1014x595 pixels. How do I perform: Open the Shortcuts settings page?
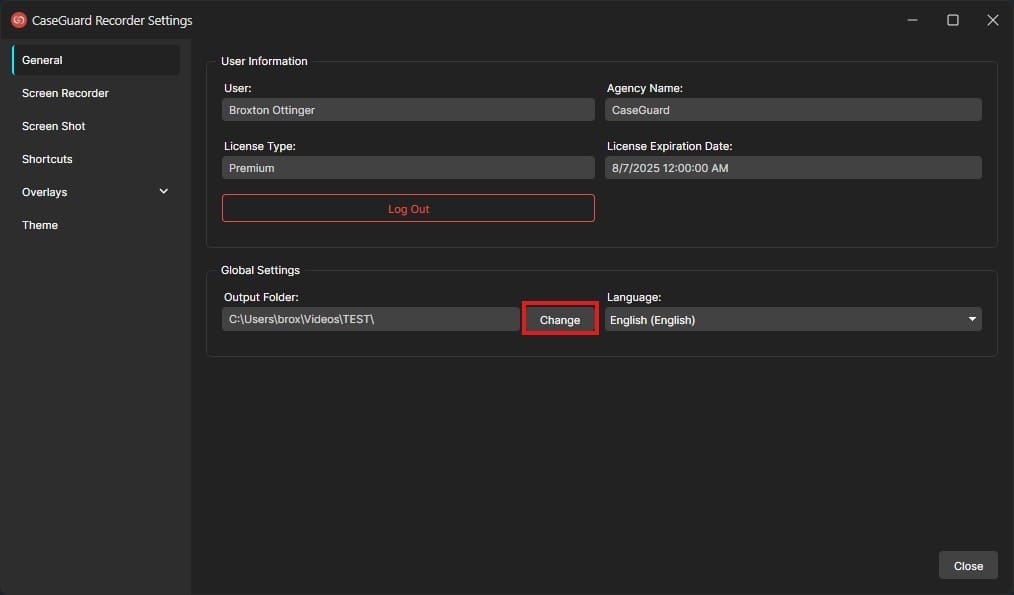click(47, 158)
